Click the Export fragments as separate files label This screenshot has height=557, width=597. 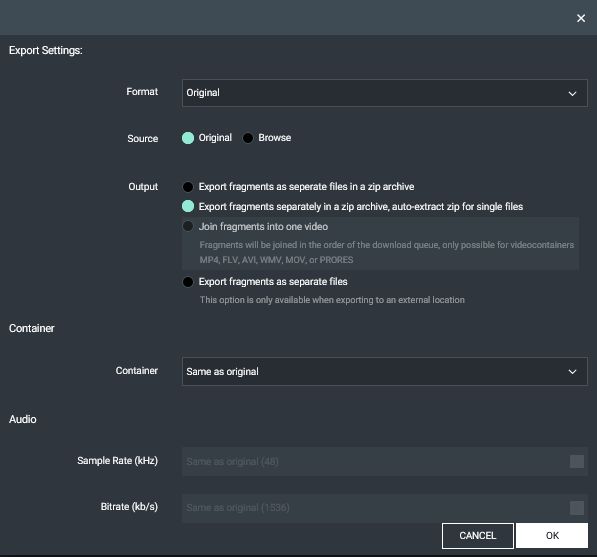[273, 282]
